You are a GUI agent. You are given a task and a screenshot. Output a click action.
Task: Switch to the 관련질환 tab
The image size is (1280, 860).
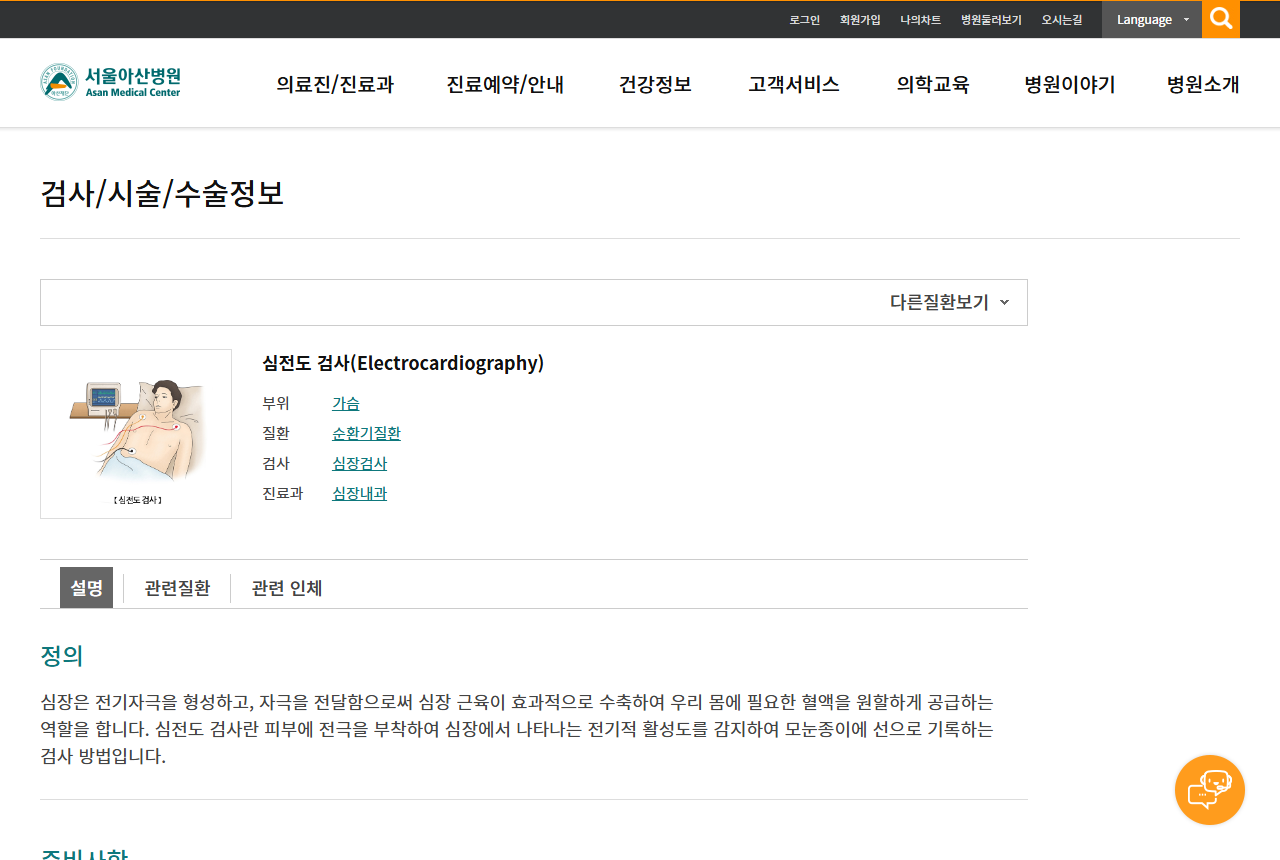177,588
